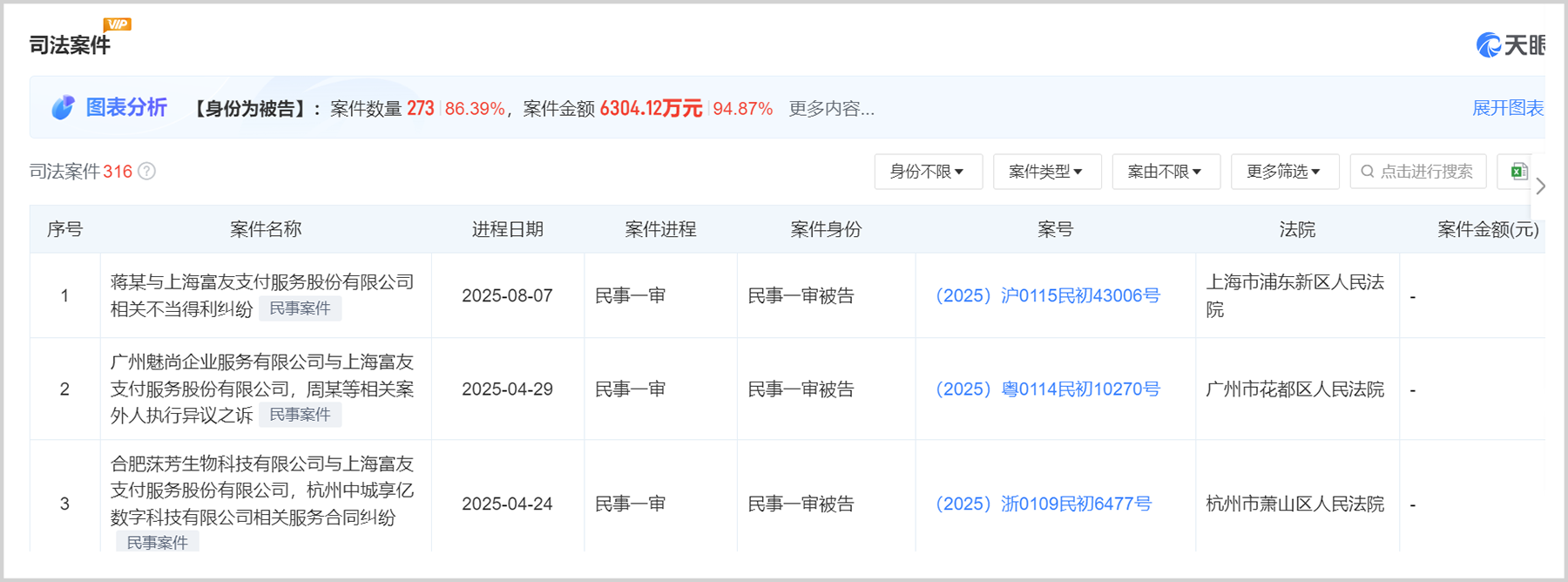Click the 民事案件 tag in row 2
Screen dimensions: 1568x582
[x=301, y=415]
